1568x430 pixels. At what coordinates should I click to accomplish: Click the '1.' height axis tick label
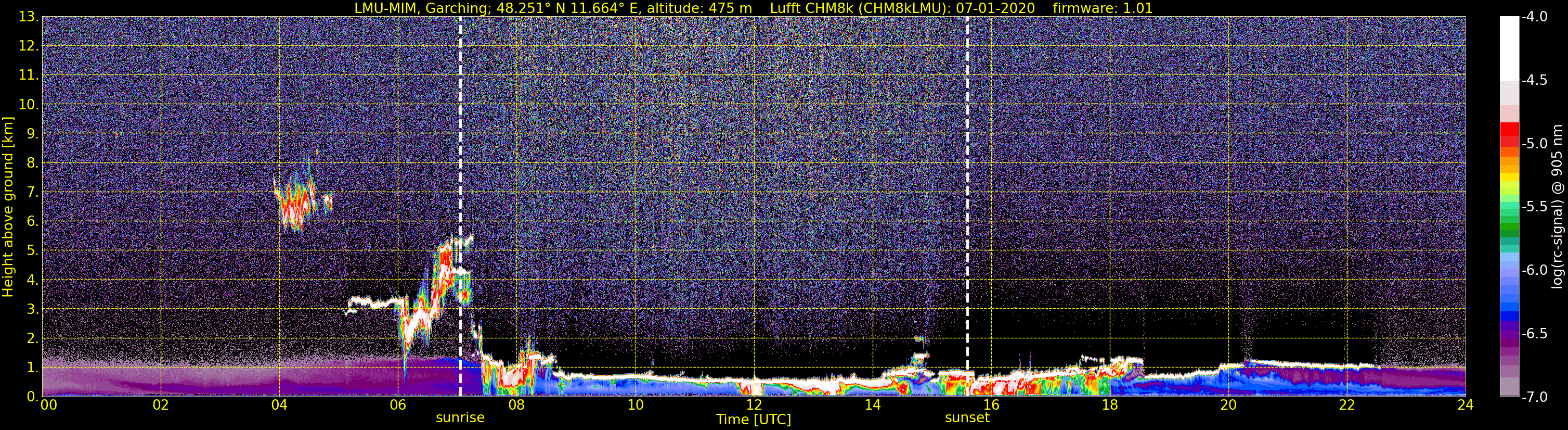tap(33, 368)
